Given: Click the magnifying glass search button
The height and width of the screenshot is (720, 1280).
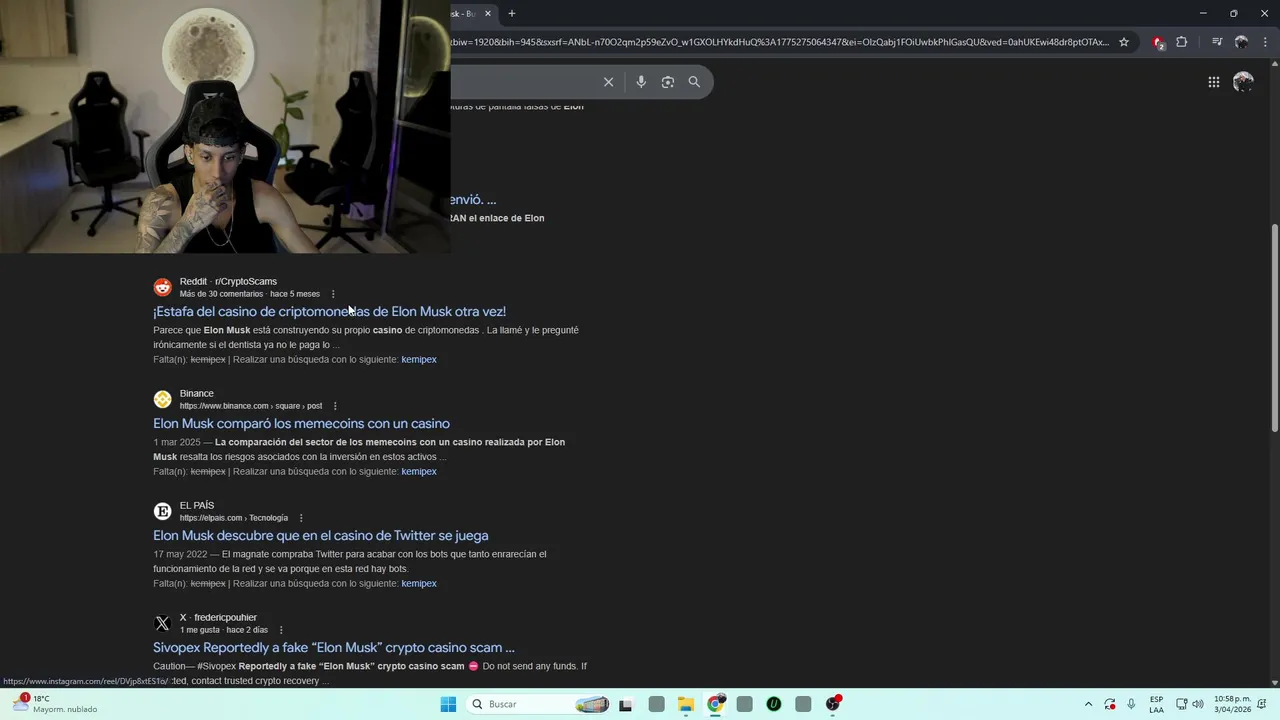Looking at the screenshot, I should [694, 82].
